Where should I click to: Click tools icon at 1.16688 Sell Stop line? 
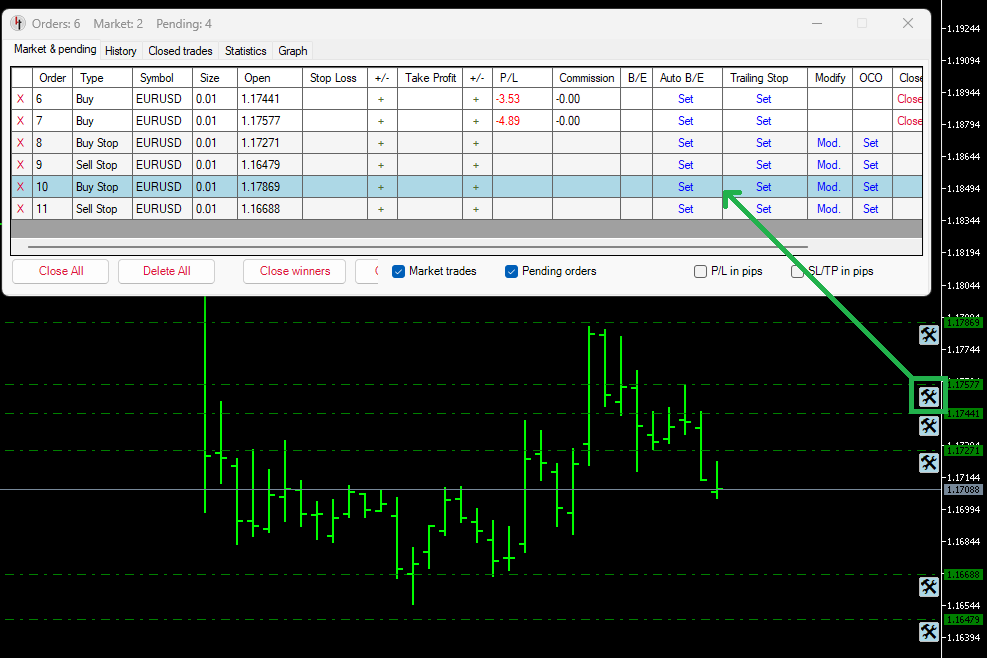(x=928, y=587)
